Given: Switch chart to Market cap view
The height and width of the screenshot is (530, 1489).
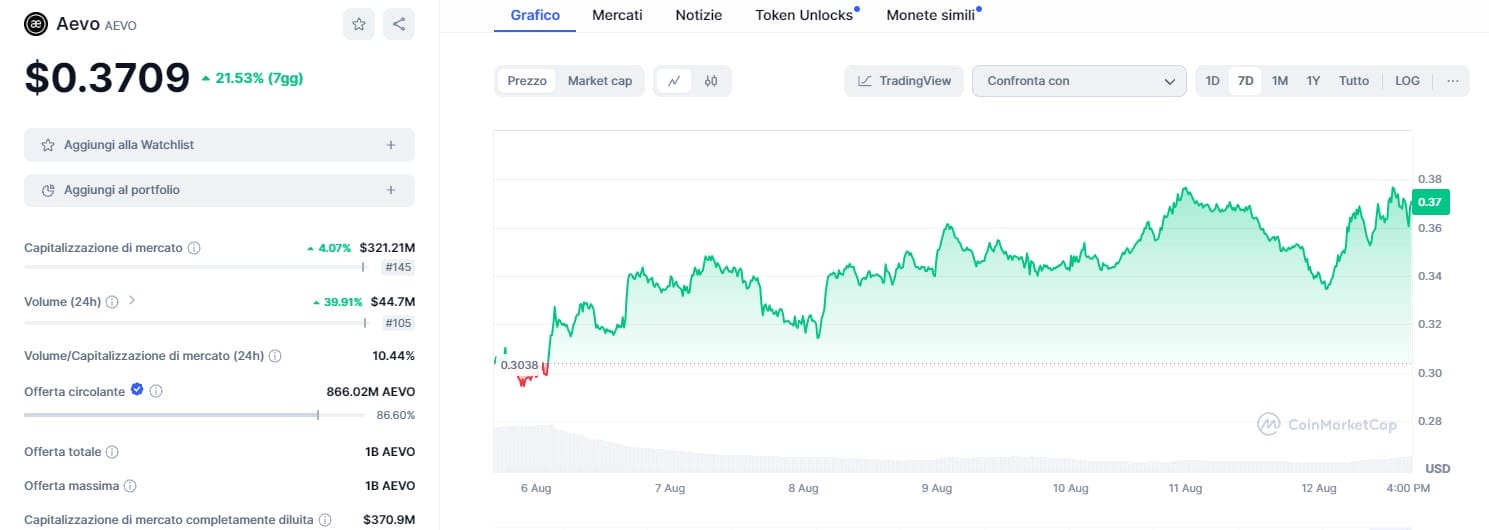Looking at the screenshot, I should (600, 81).
